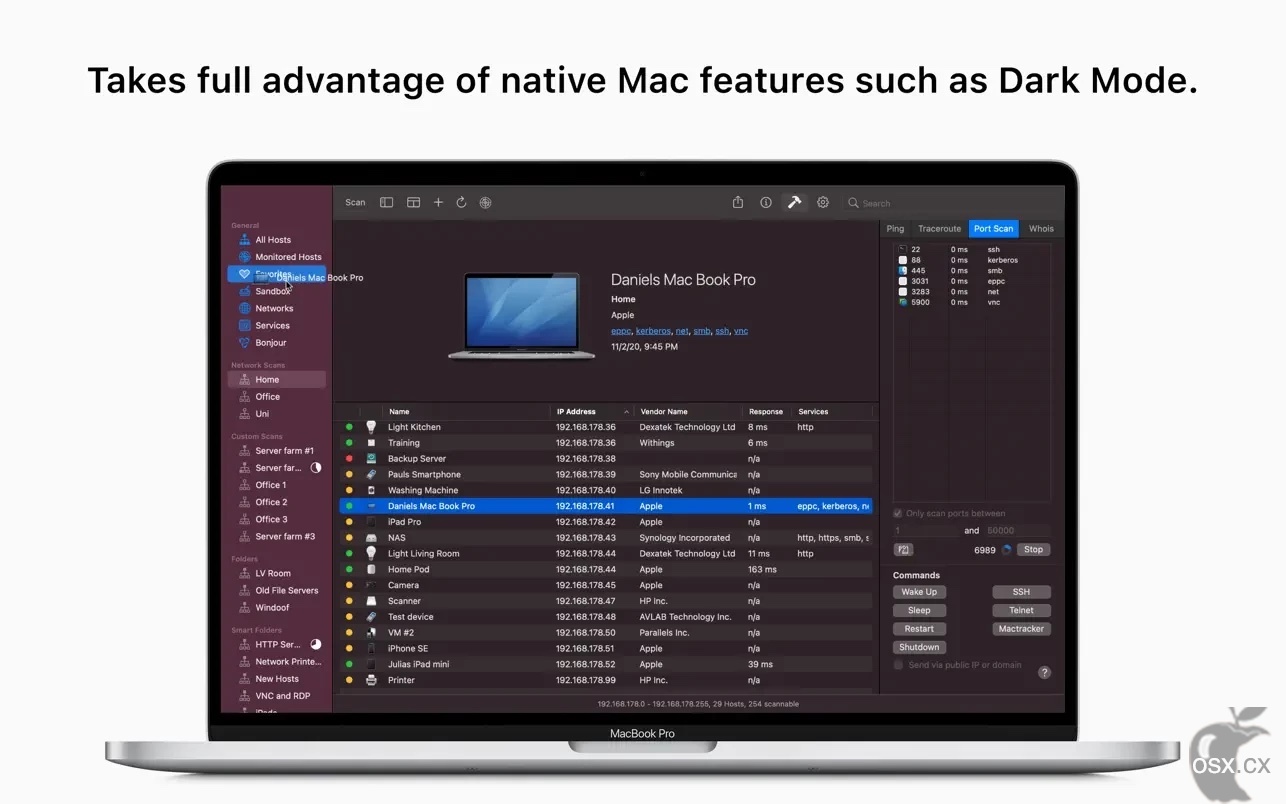Click the progress pie next to HTTP Ser...
1286x804 pixels.
point(316,645)
